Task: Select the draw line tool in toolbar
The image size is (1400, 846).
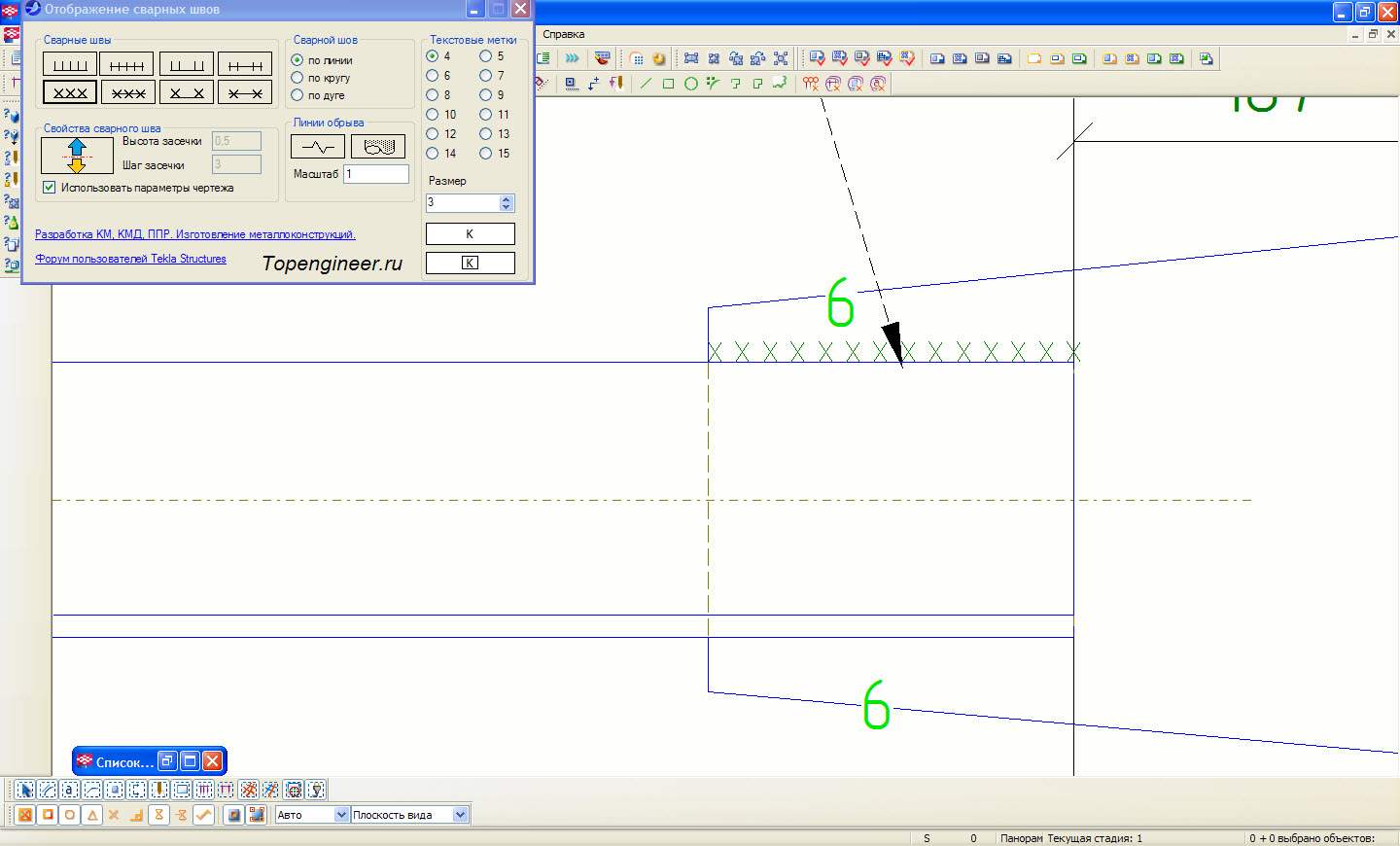Action: click(x=646, y=84)
